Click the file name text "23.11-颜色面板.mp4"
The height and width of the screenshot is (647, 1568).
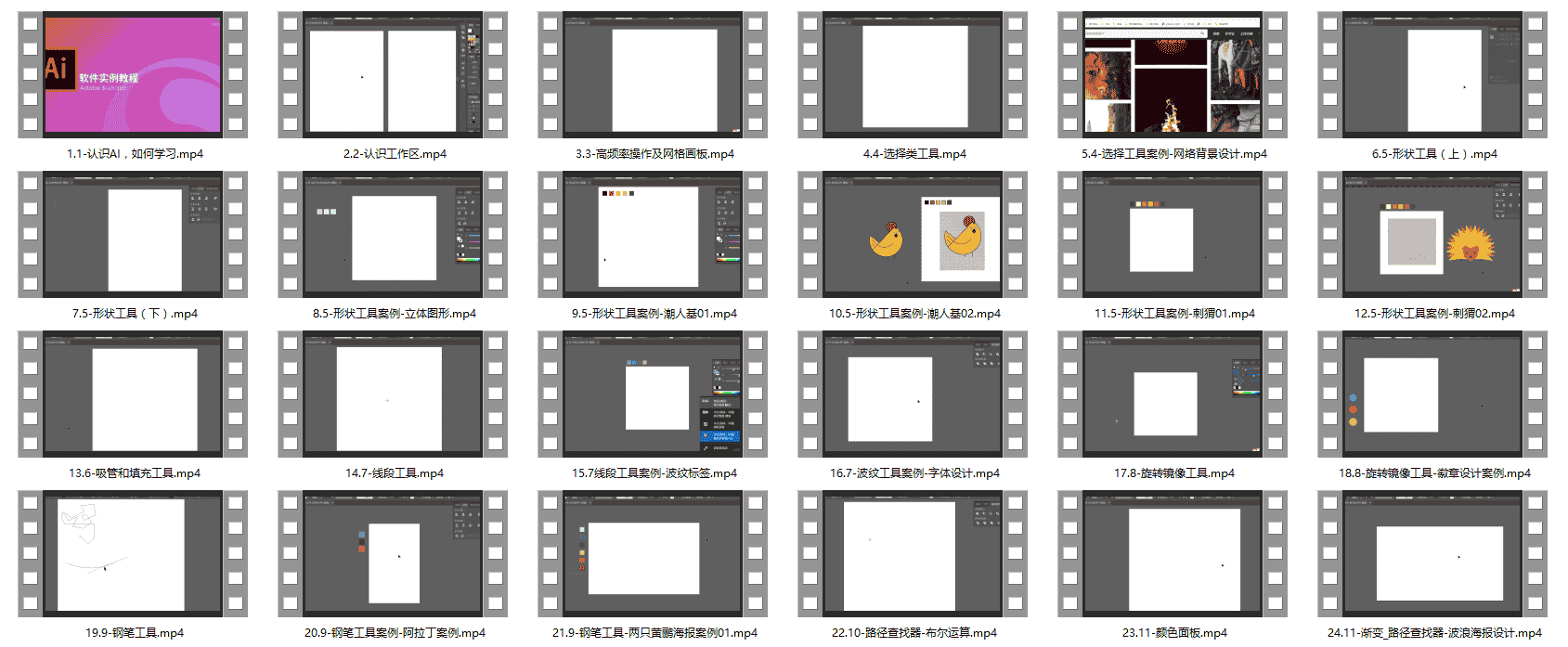click(x=1174, y=633)
